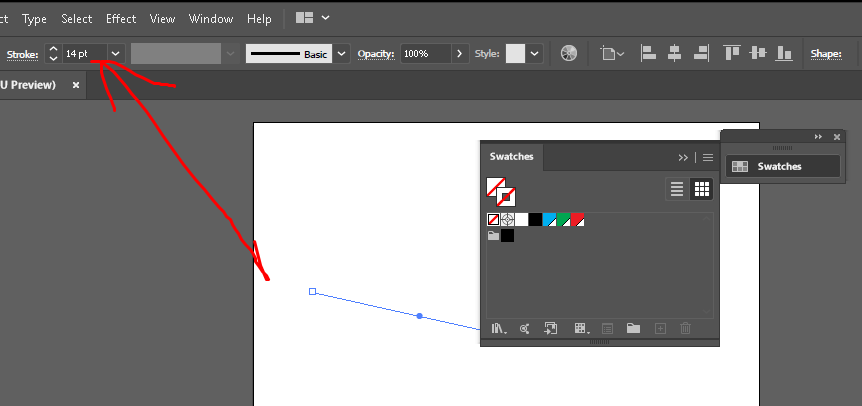Choose the green swatch
Viewport: 862px width, 406px height.
563,220
